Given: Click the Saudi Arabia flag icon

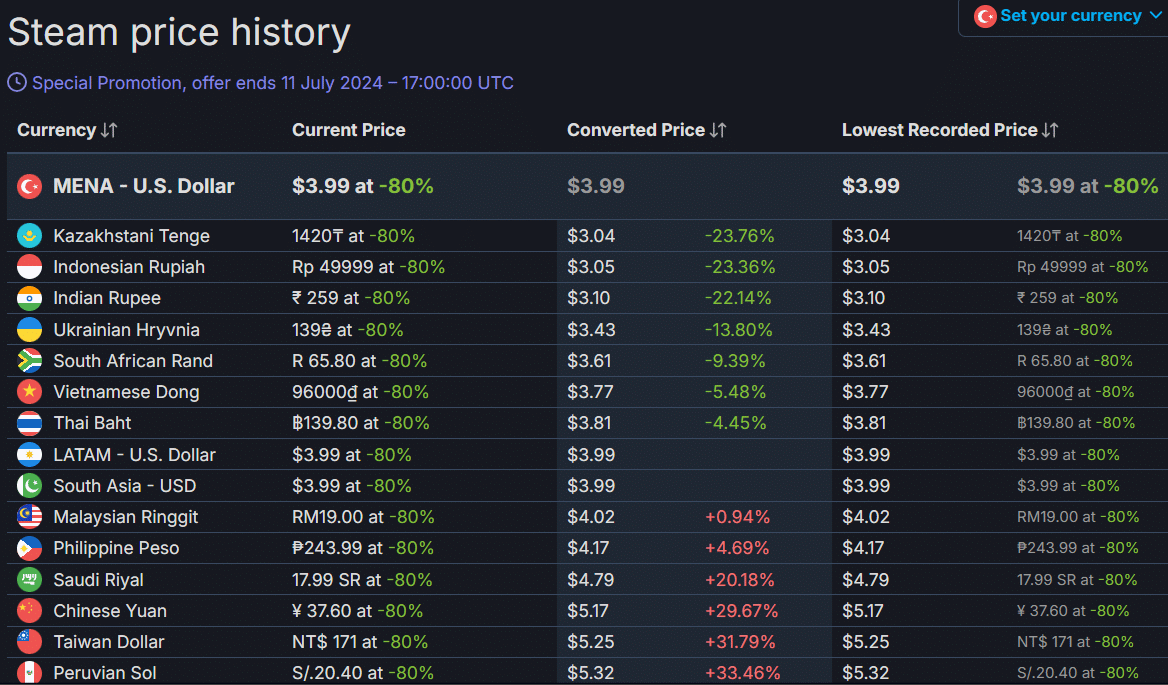Looking at the screenshot, I should tap(30, 580).
